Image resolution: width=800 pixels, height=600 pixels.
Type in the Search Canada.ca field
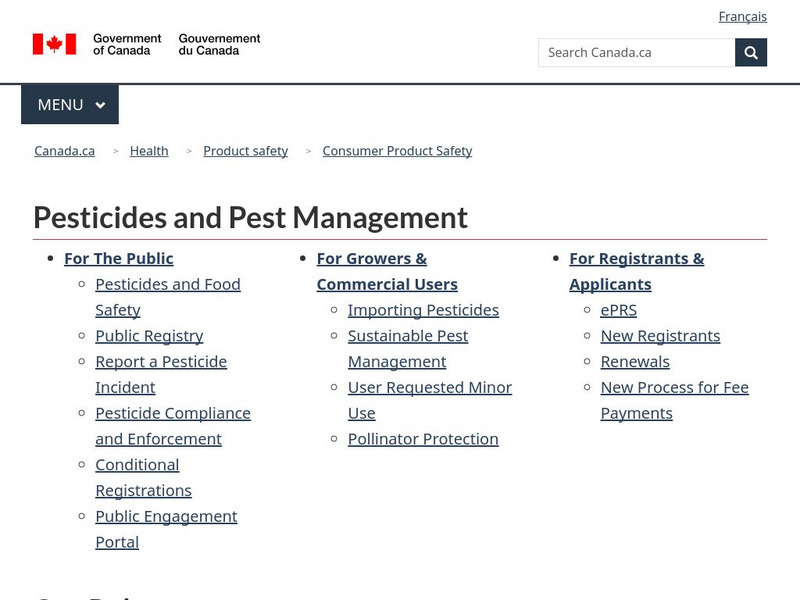tap(636, 52)
